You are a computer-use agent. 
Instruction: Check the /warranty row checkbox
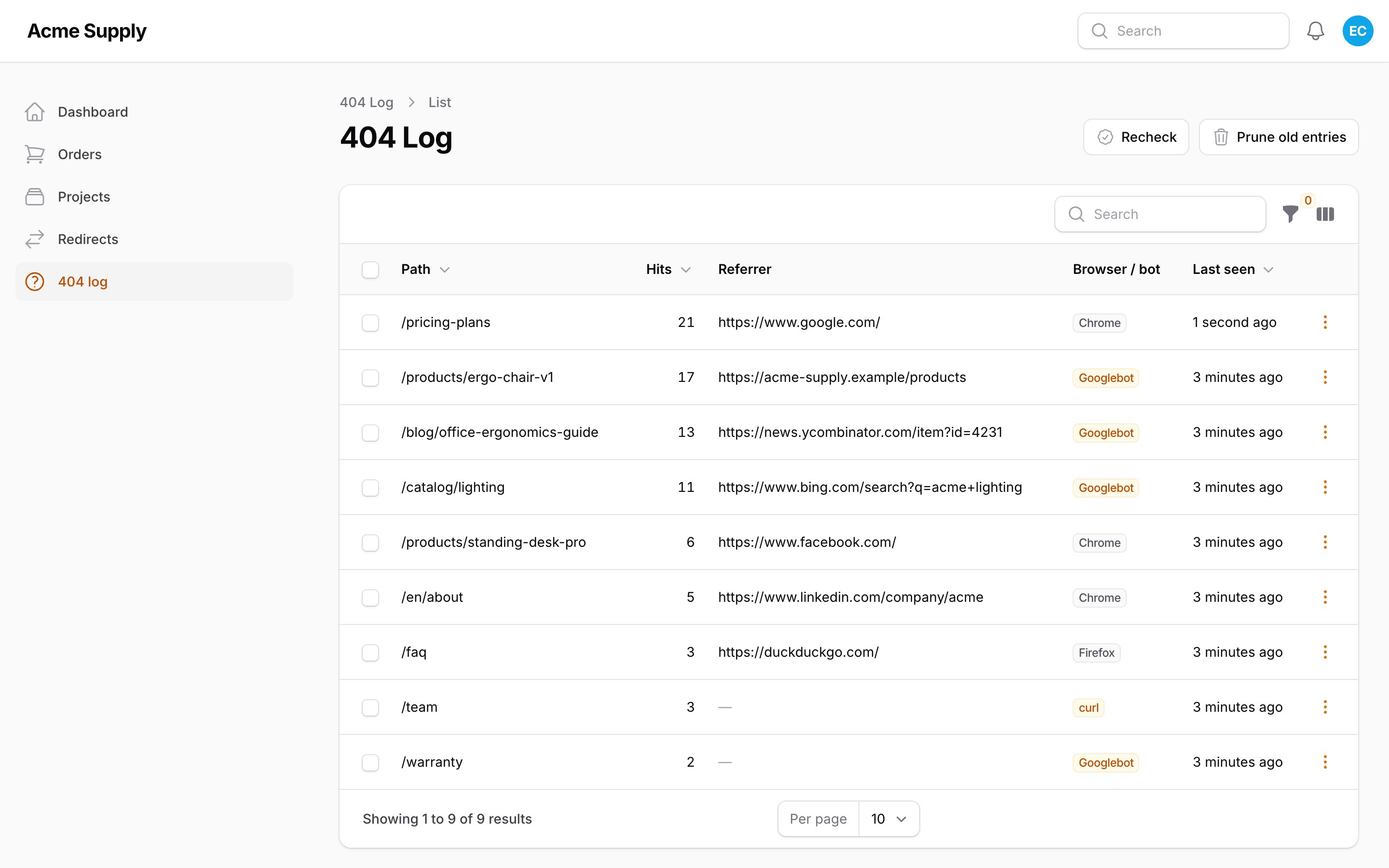pos(370,762)
